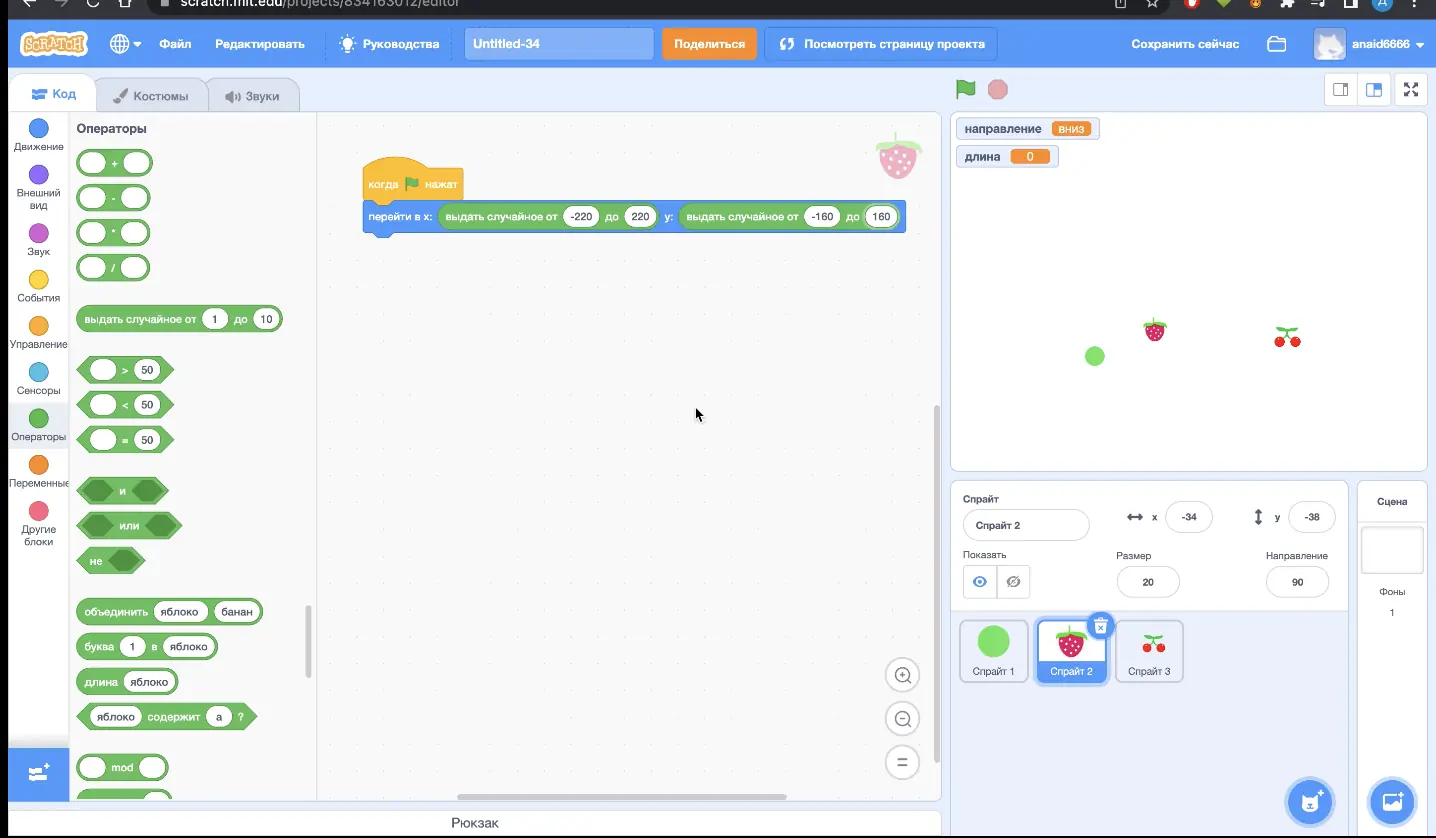This screenshot has height=838, width=1436.
Task: Click the workspace horizontal scrollbar
Action: click(x=622, y=797)
